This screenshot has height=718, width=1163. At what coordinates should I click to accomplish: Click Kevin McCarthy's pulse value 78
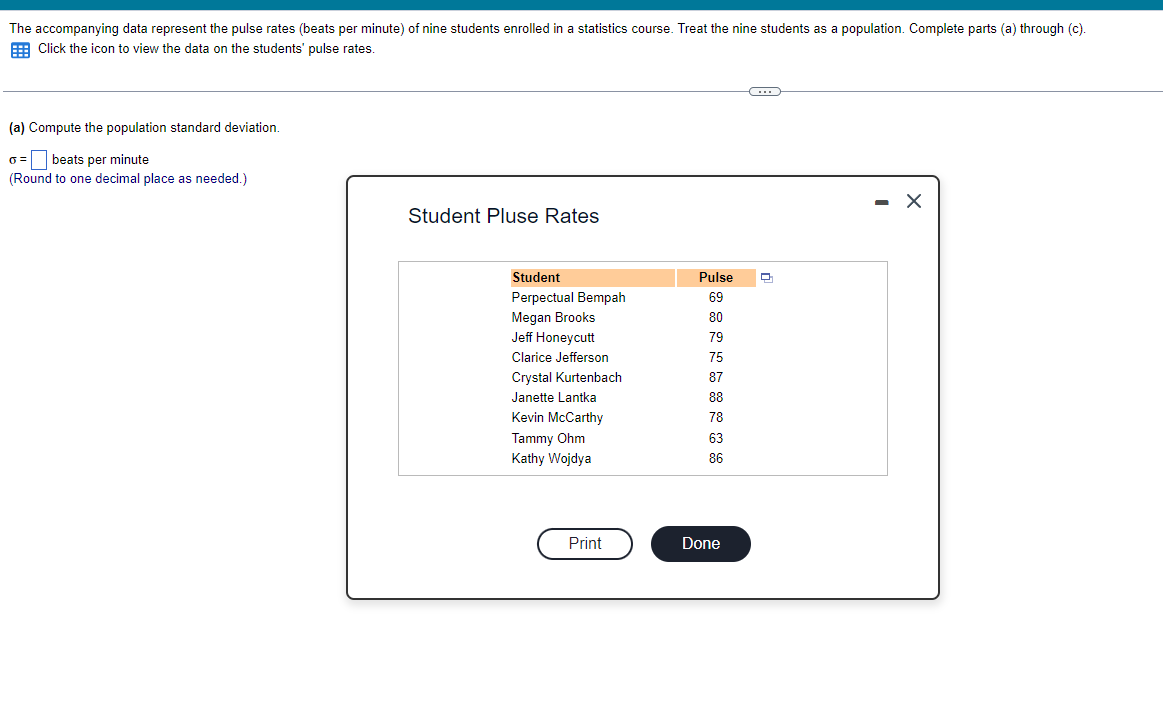tap(716, 417)
